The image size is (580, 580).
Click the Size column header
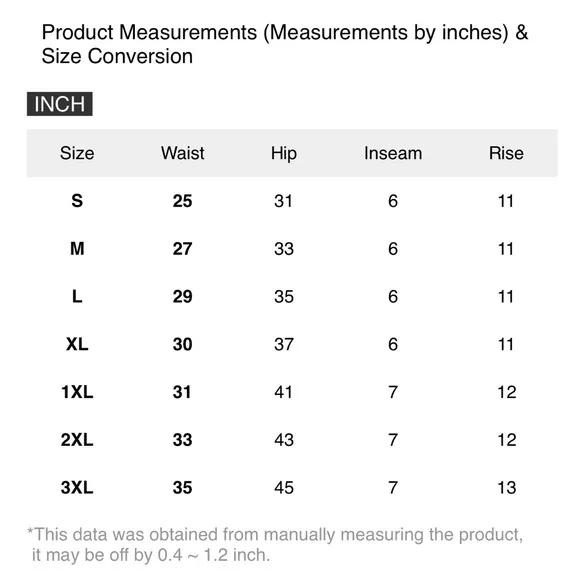pyautogui.click(x=77, y=153)
